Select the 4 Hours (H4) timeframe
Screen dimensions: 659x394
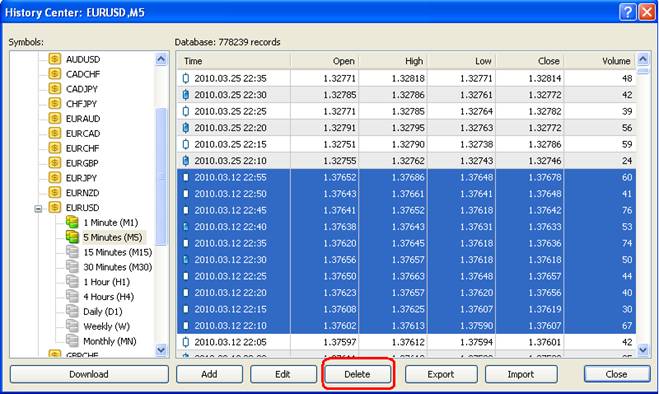[x=108, y=296]
